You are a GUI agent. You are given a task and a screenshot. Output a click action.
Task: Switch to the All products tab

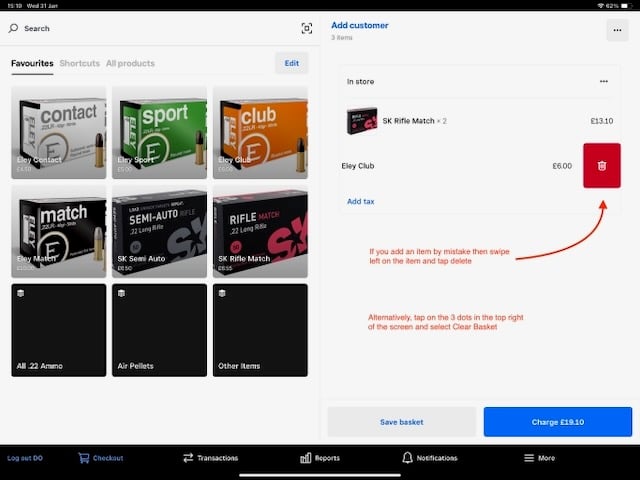pos(130,64)
